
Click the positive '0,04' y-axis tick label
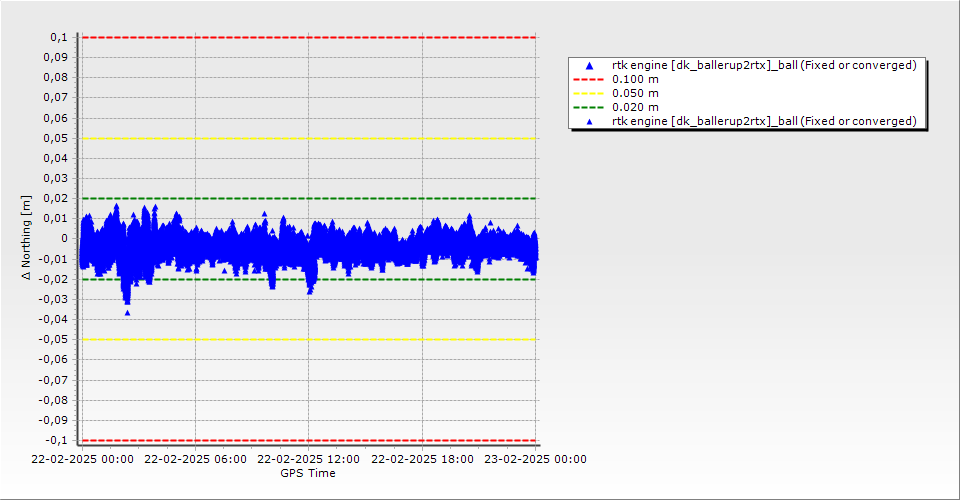[x=56, y=159]
